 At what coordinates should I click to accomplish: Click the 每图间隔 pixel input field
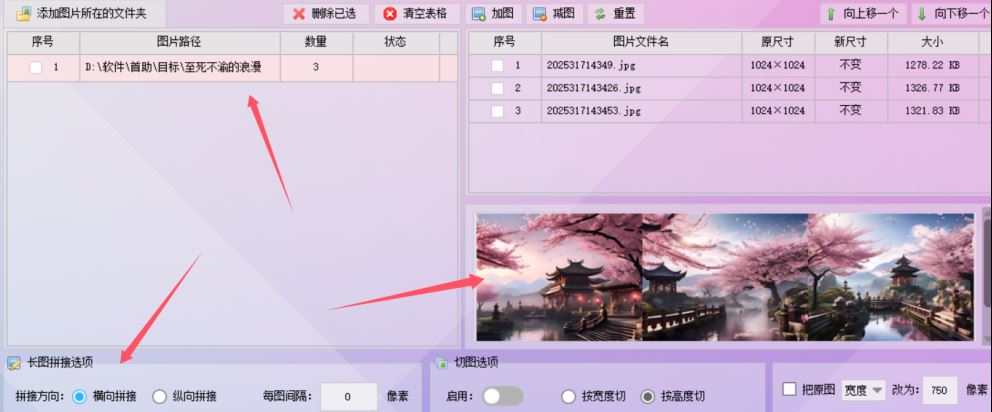click(349, 397)
